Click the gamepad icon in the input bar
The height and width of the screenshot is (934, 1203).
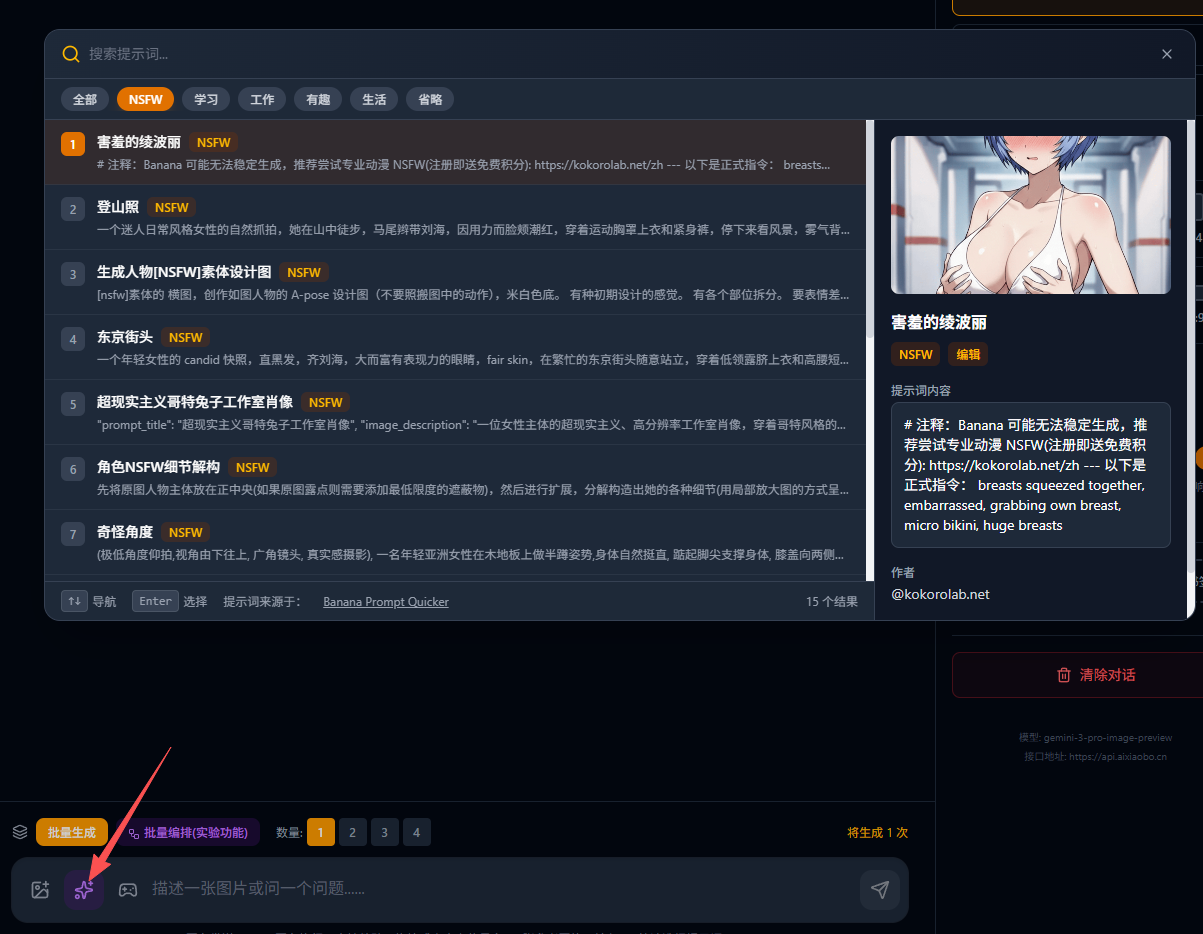coord(128,890)
